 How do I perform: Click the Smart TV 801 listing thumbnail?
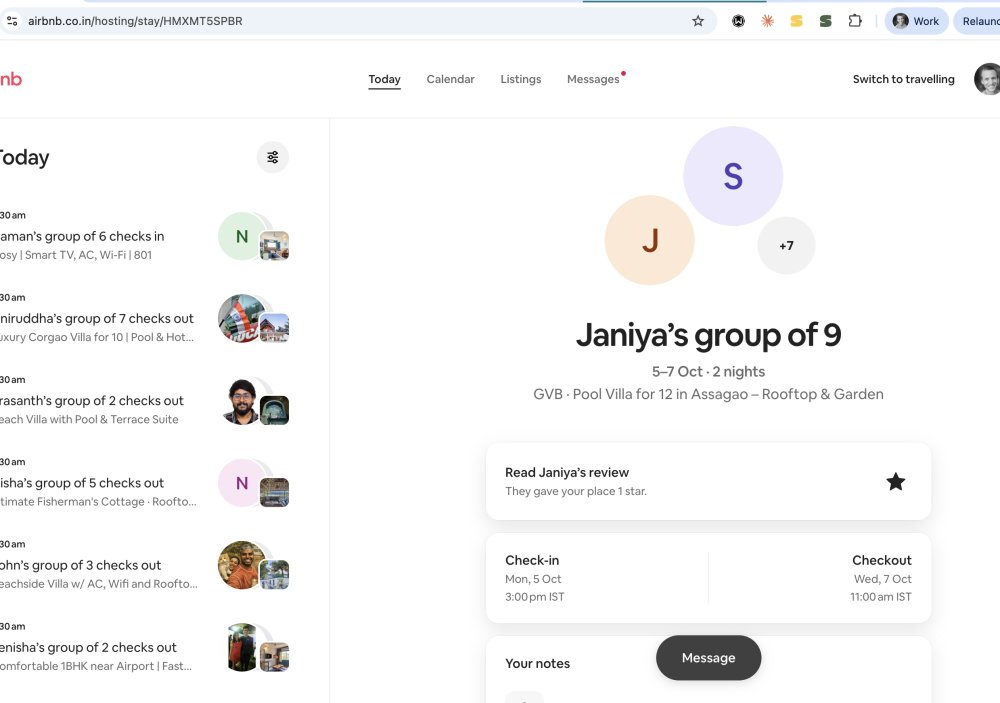pyautogui.click(x=274, y=246)
